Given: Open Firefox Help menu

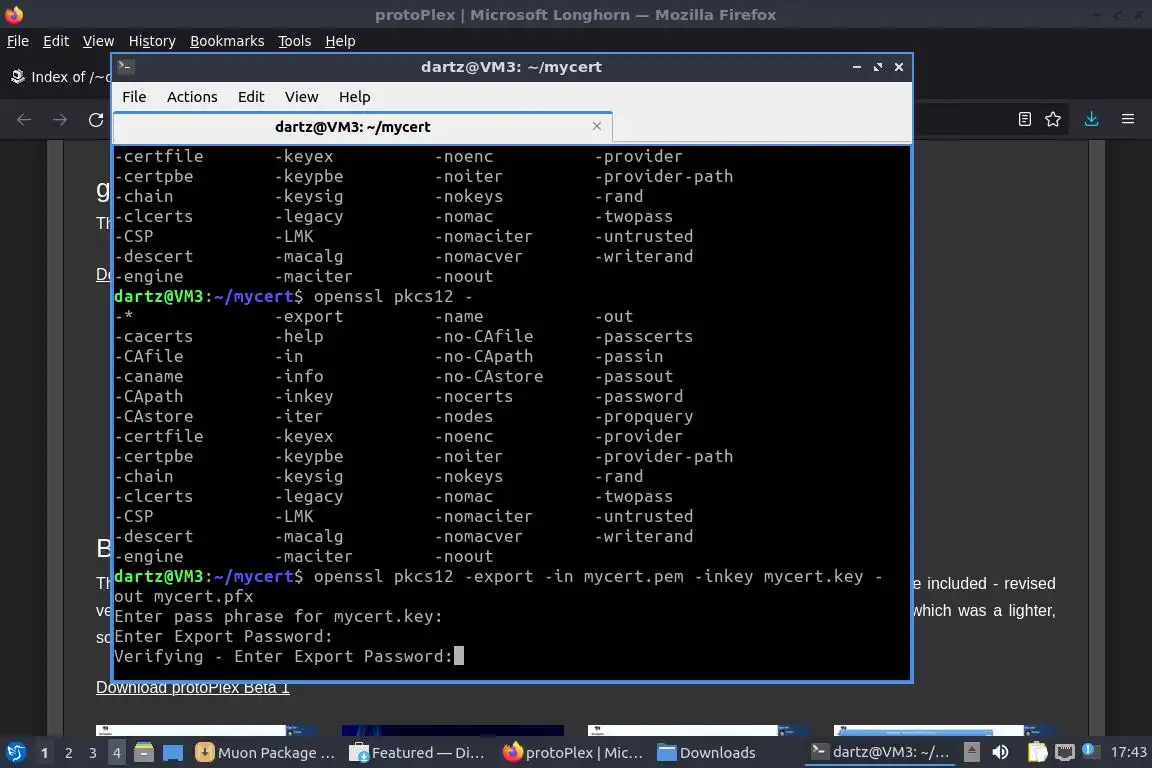Looking at the screenshot, I should pos(340,41).
